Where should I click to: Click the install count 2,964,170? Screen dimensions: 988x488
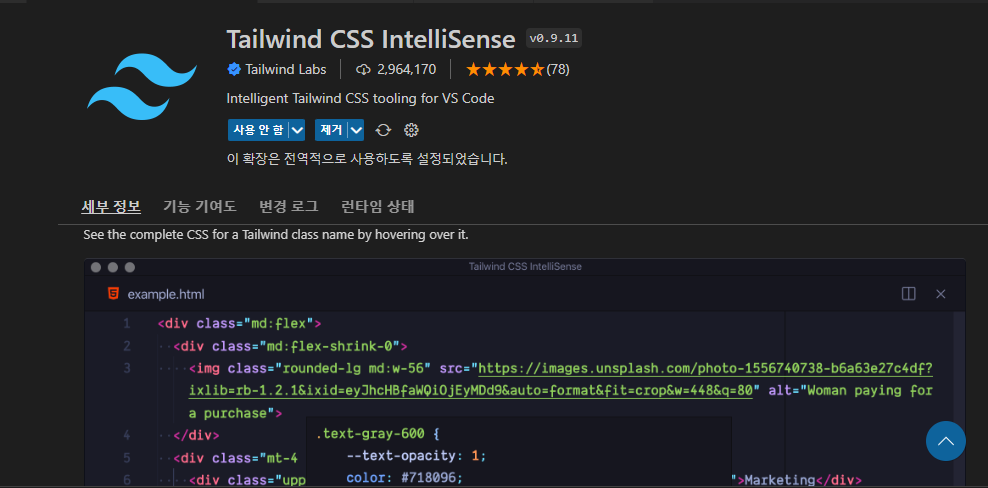(x=406, y=69)
